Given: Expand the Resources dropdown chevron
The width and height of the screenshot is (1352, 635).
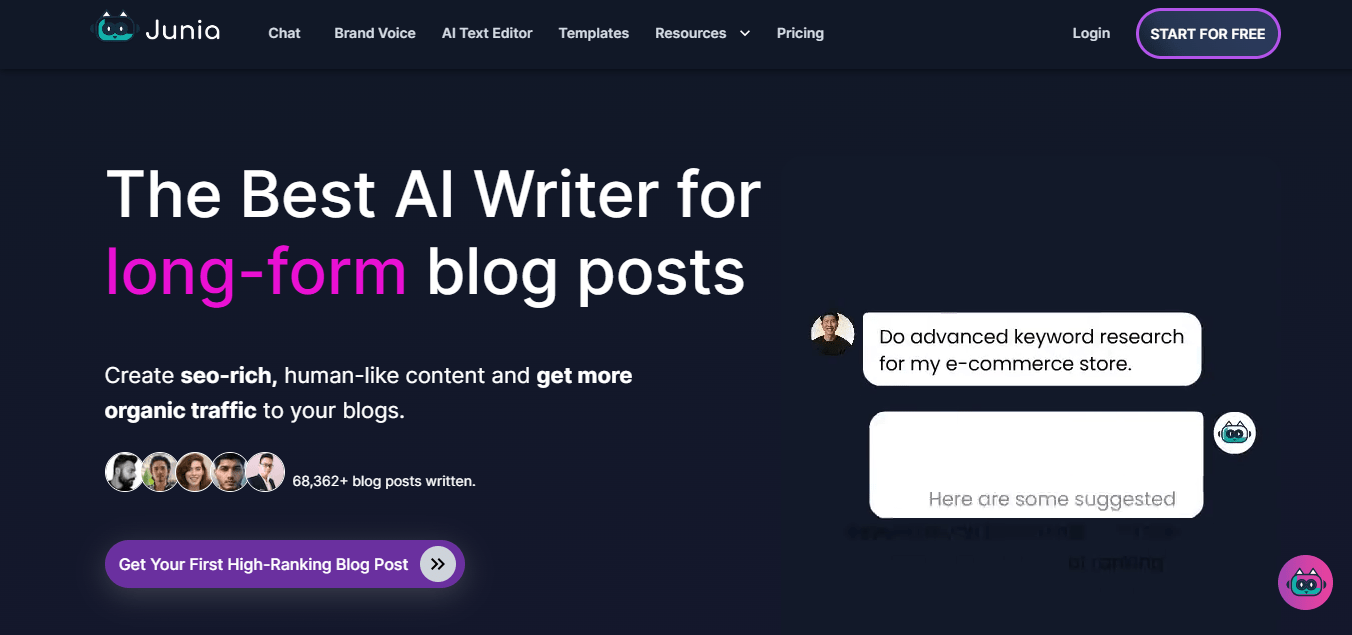Looking at the screenshot, I should point(745,33).
